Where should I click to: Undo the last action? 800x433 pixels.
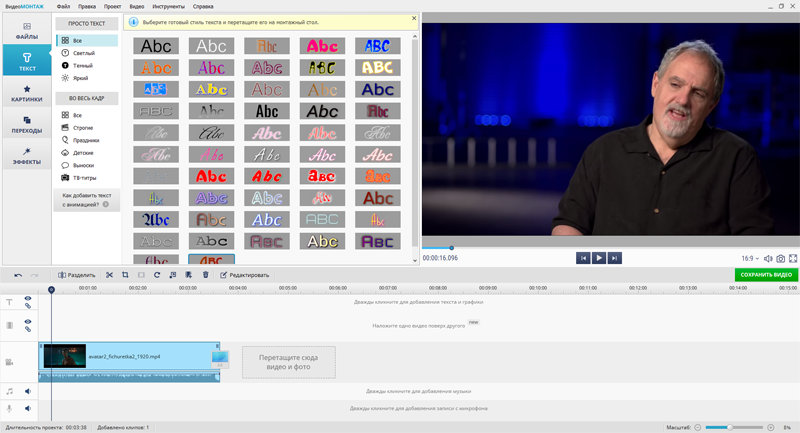point(17,274)
